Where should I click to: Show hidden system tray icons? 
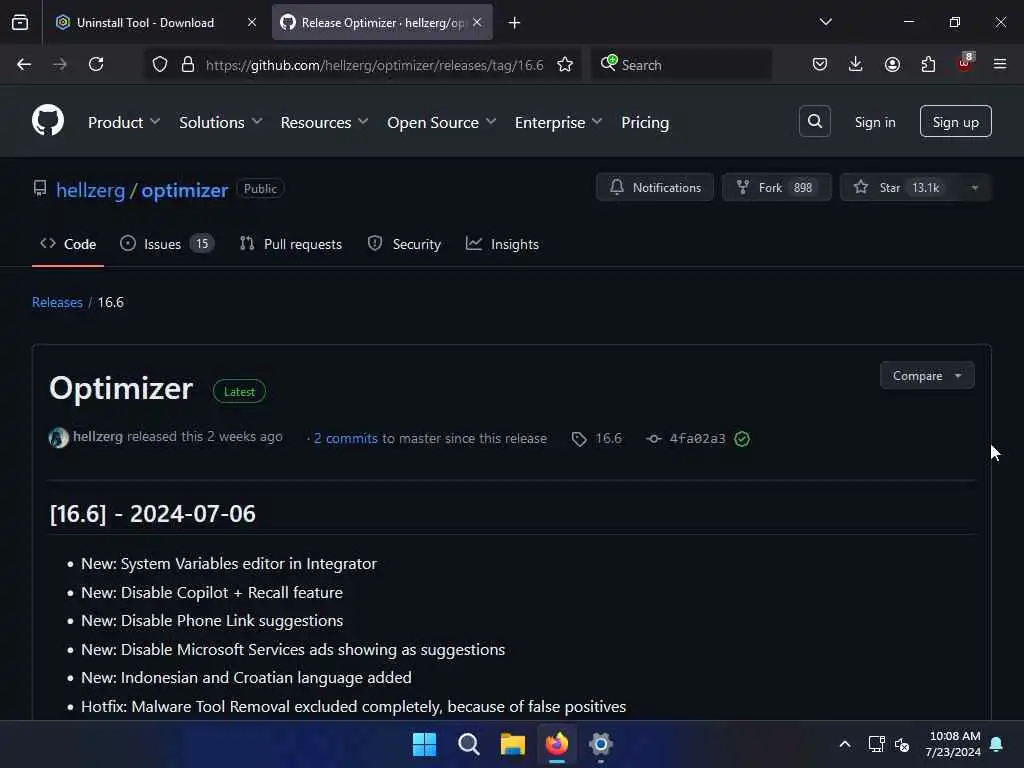(845, 744)
